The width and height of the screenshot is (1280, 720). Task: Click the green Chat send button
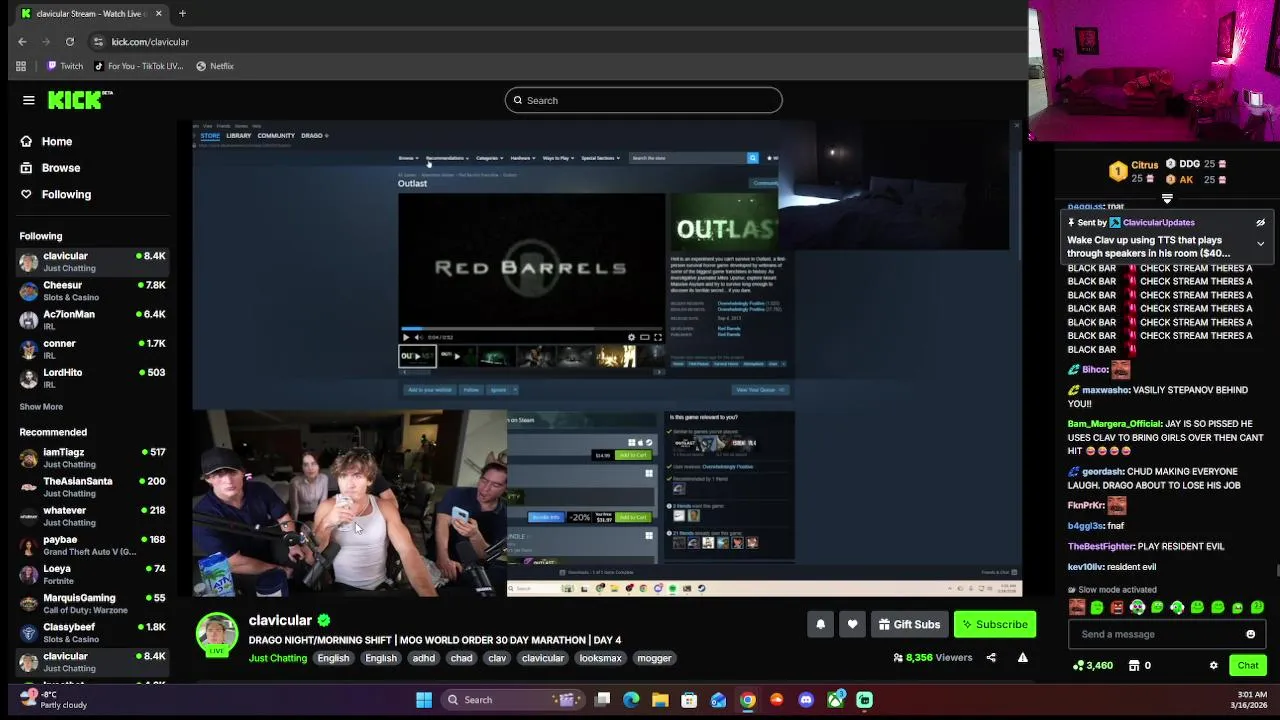coord(1248,665)
